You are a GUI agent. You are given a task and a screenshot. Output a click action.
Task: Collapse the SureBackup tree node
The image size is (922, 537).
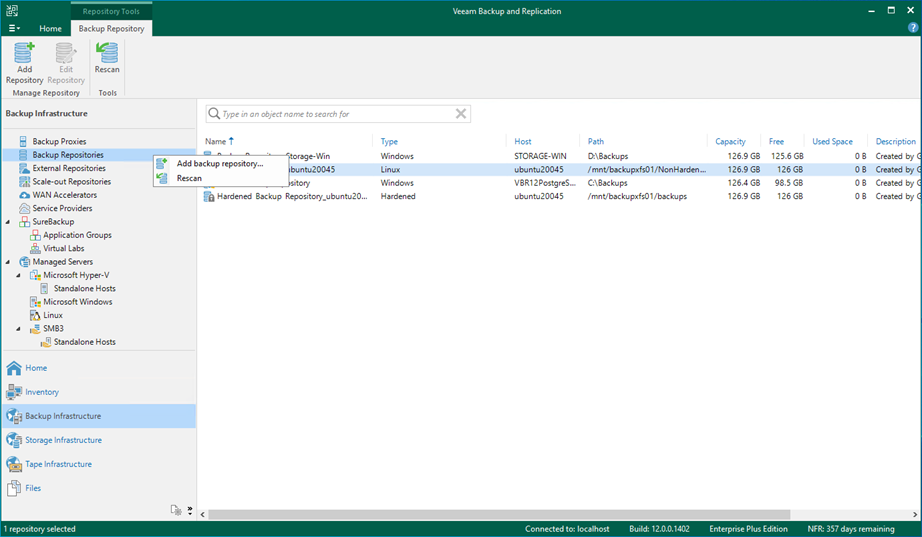(x=8, y=222)
